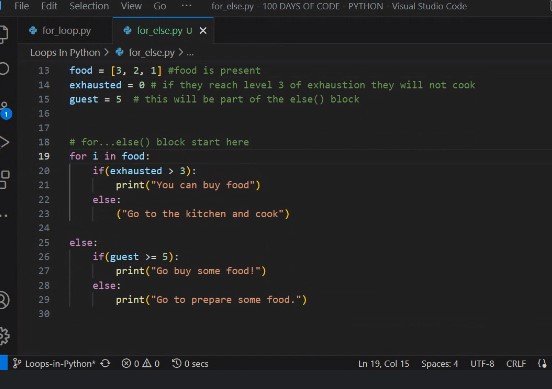
Task: Click the print "Go to prepare some food." line
Action: [211, 300]
